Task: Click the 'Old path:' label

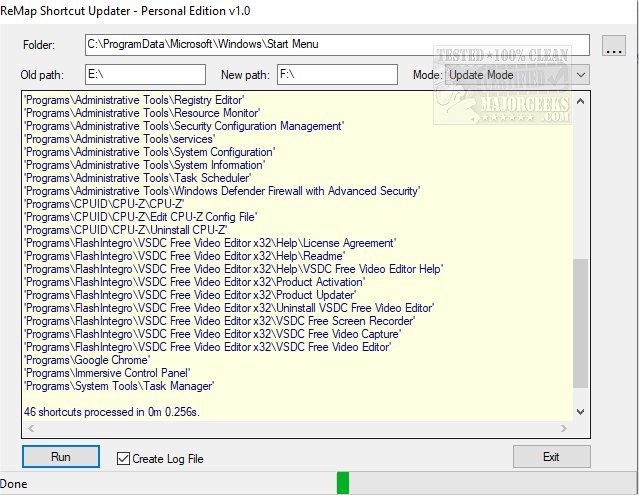Action: 42,75
